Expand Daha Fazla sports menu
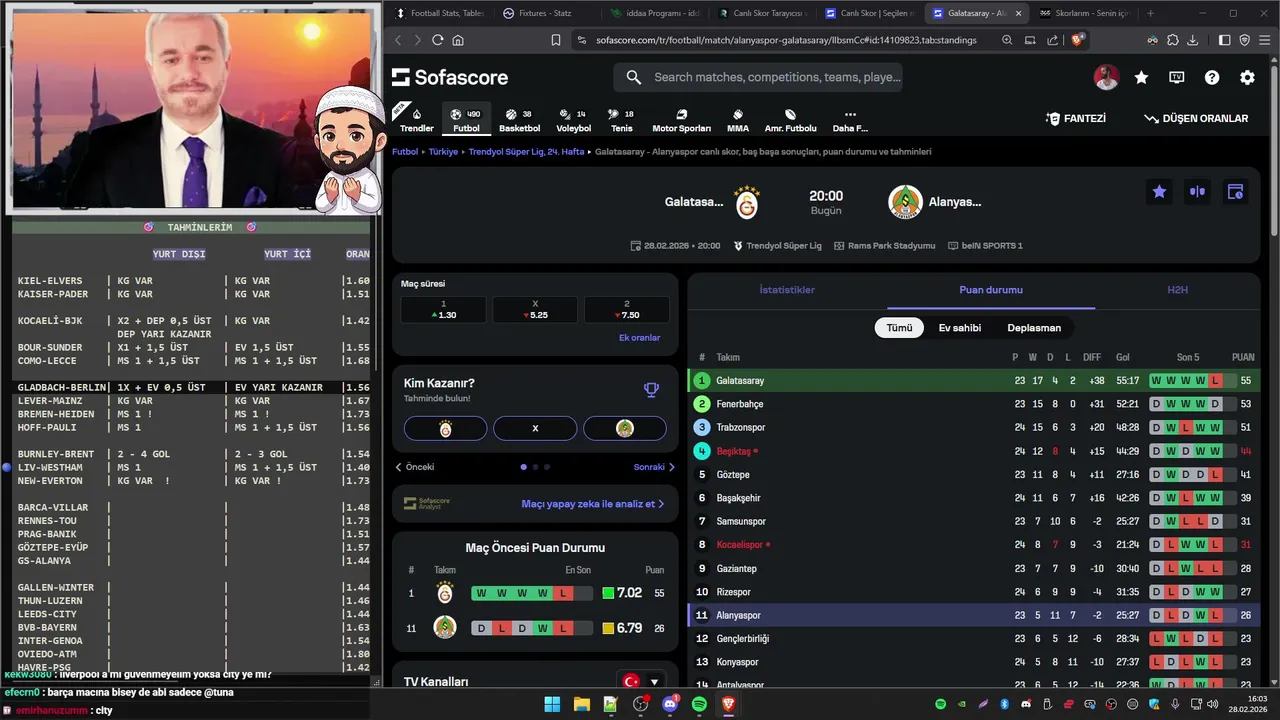This screenshot has height=720, width=1280. (x=850, y=119)
